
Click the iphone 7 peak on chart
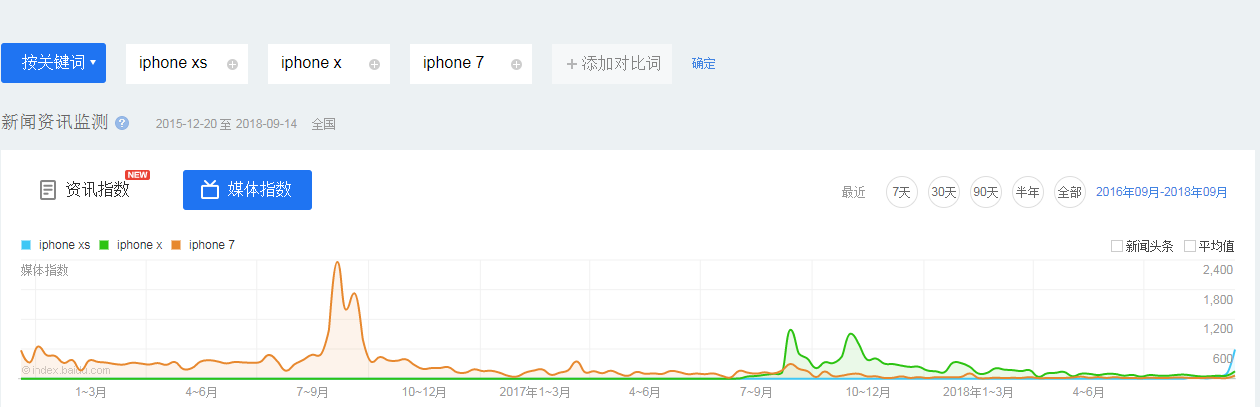337,264
